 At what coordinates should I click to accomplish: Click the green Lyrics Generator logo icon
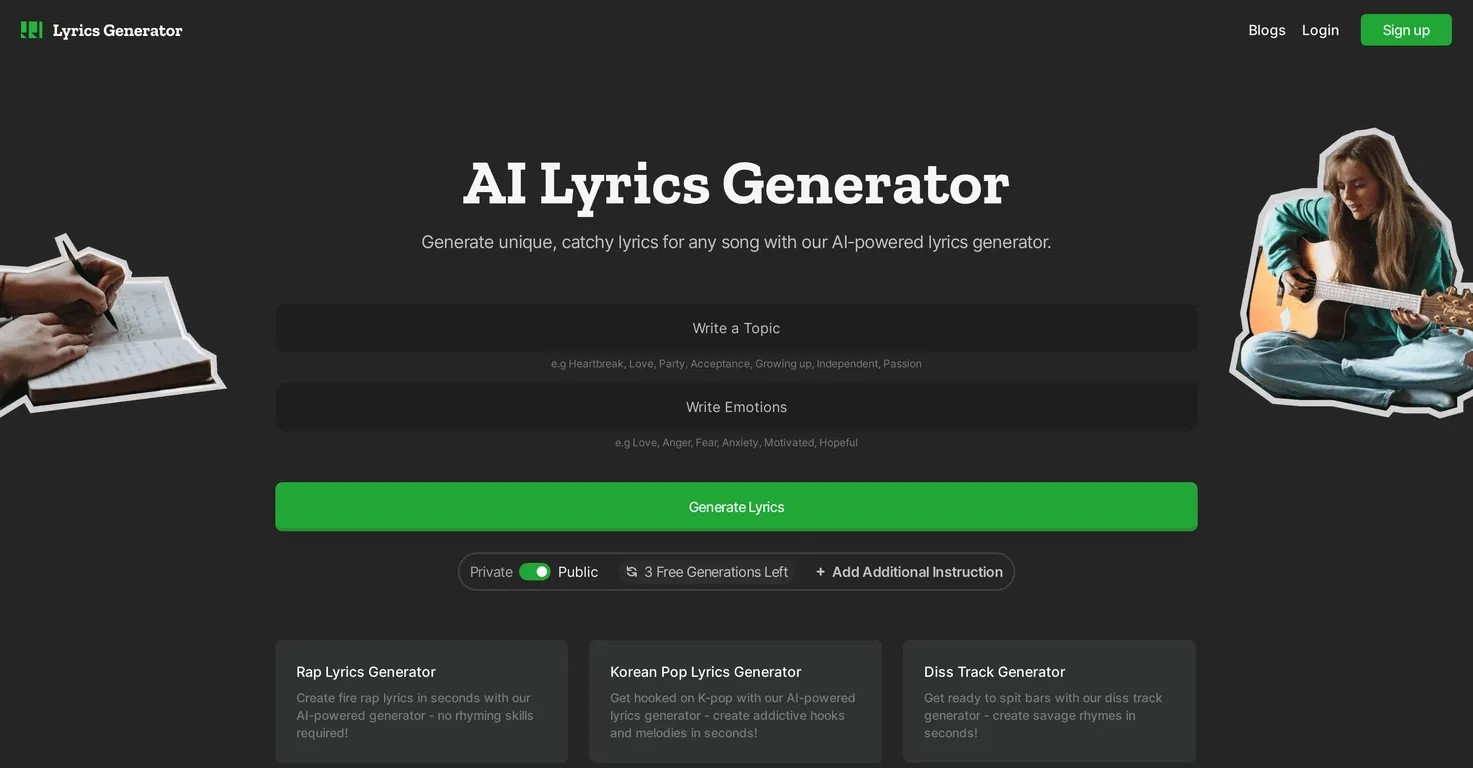pos(32,30)
